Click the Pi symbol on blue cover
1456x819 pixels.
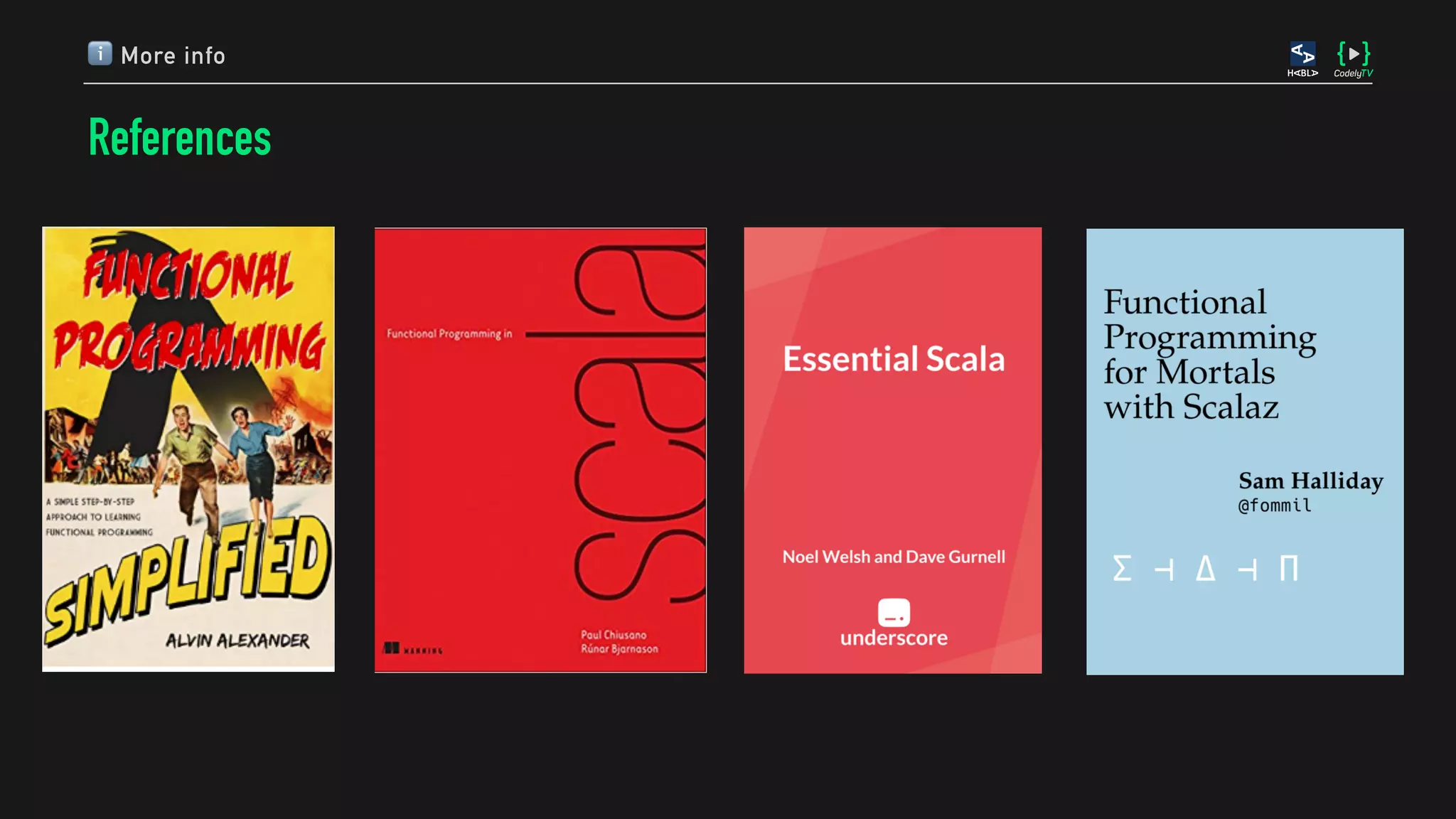pos(1288,569)
